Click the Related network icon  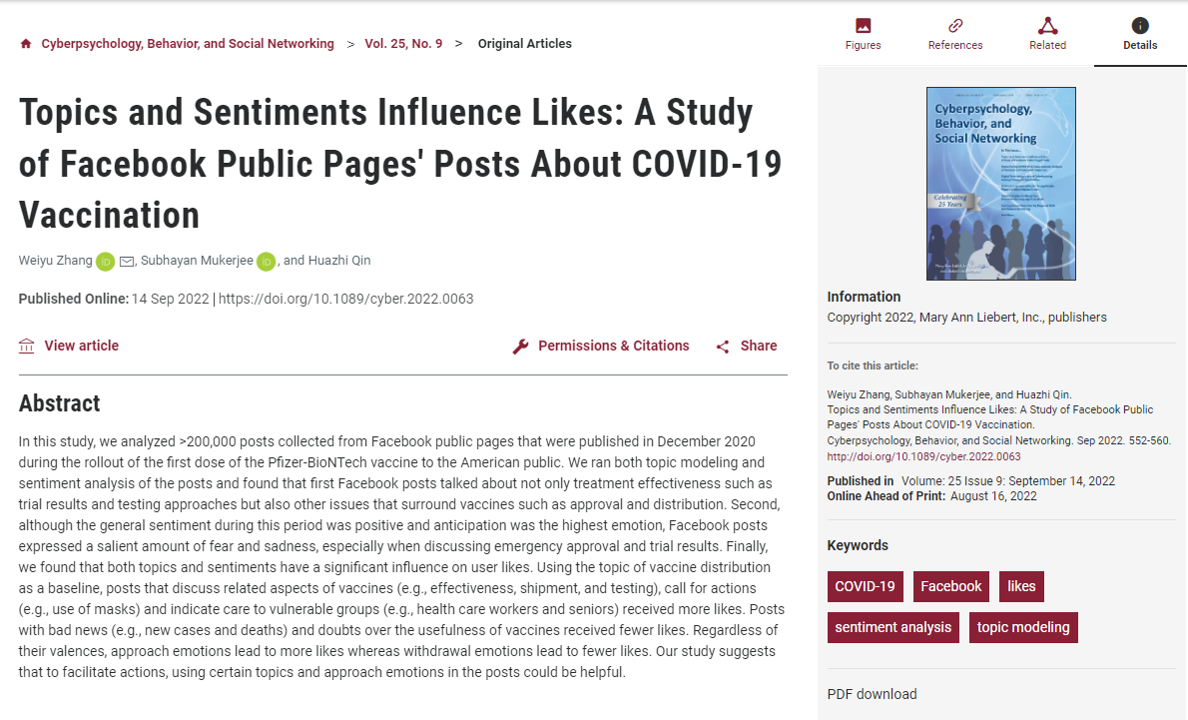1048,26
